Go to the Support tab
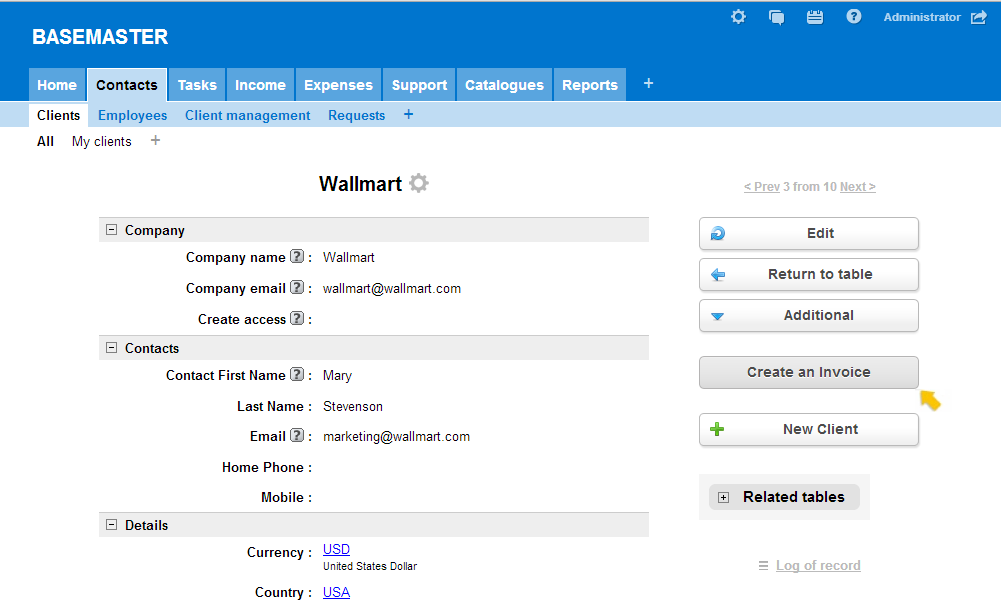1001x609 pixels. (419, 85)
